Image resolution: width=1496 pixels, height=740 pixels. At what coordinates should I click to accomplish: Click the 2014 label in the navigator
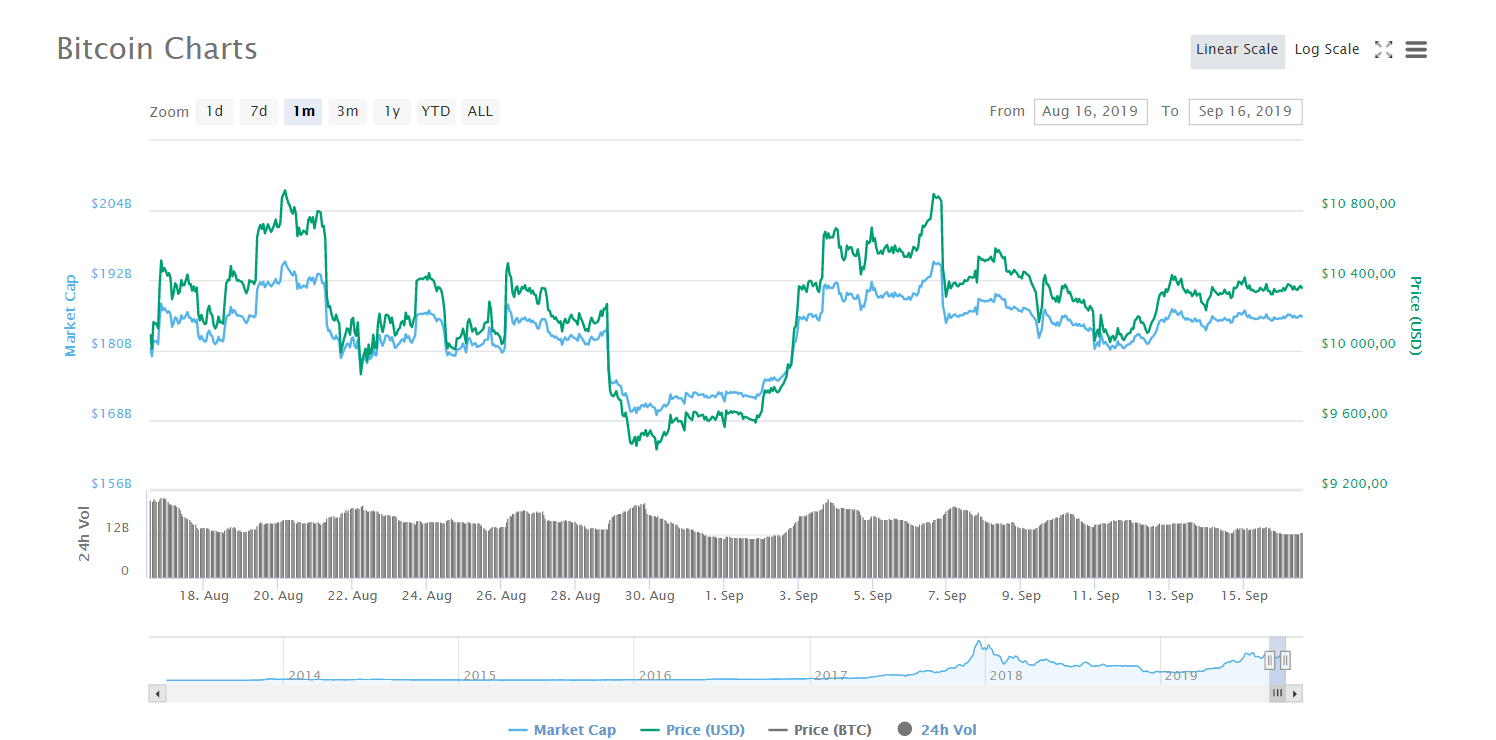tap(304, 676)
